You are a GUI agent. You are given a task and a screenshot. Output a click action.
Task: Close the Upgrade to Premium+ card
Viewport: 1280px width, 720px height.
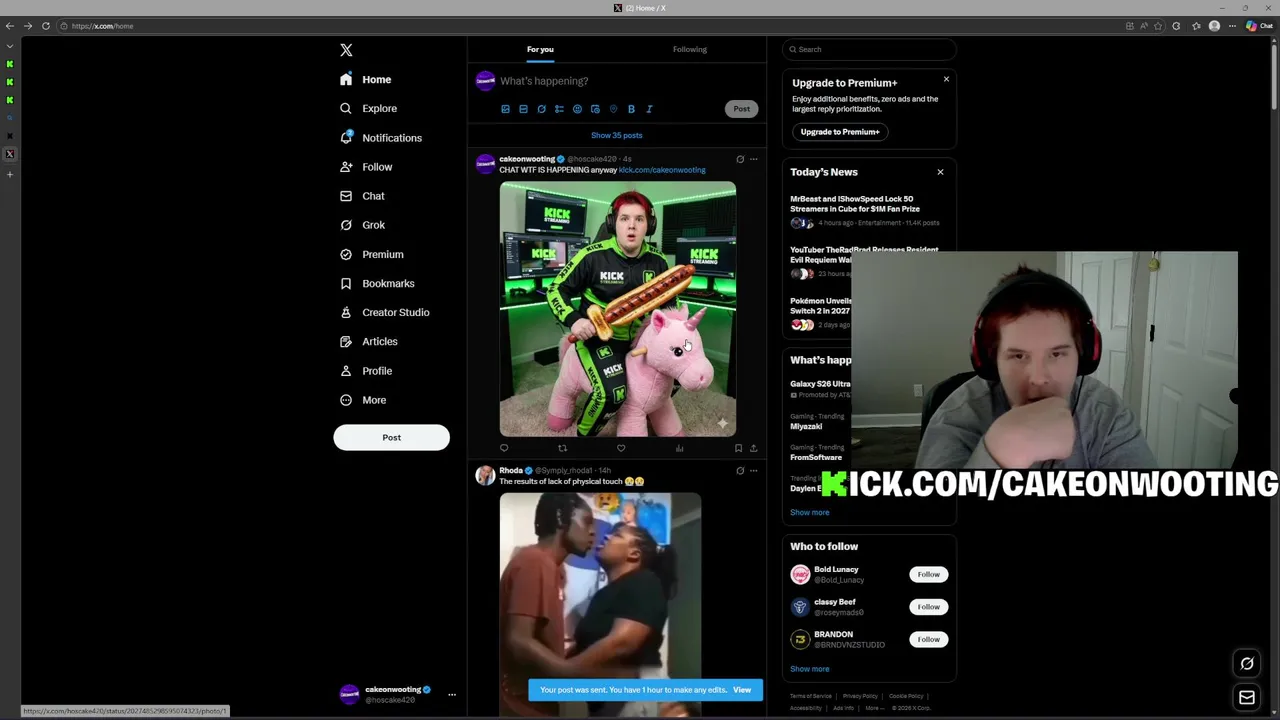pos(946,79)
